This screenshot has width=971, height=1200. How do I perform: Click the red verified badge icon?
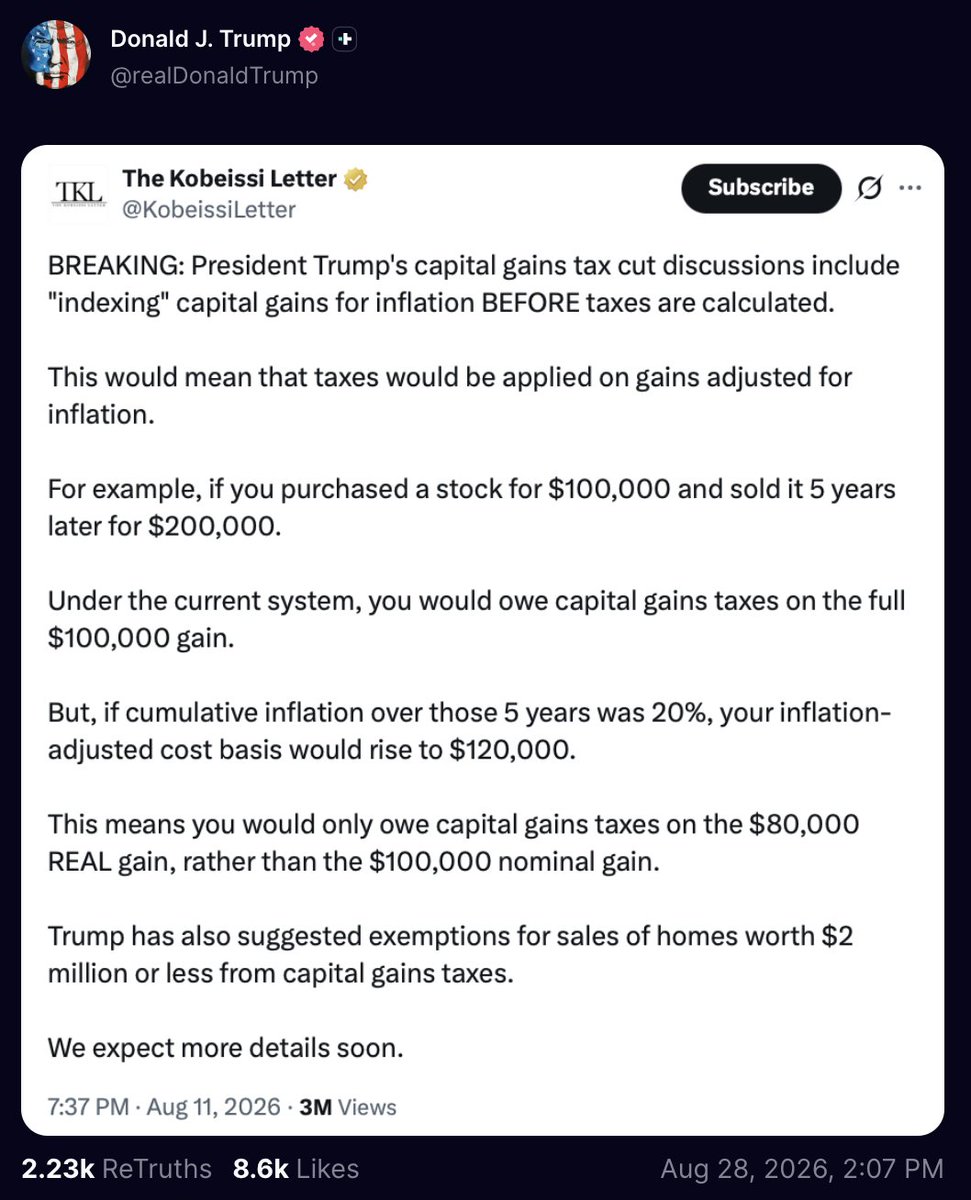[313, 40]
